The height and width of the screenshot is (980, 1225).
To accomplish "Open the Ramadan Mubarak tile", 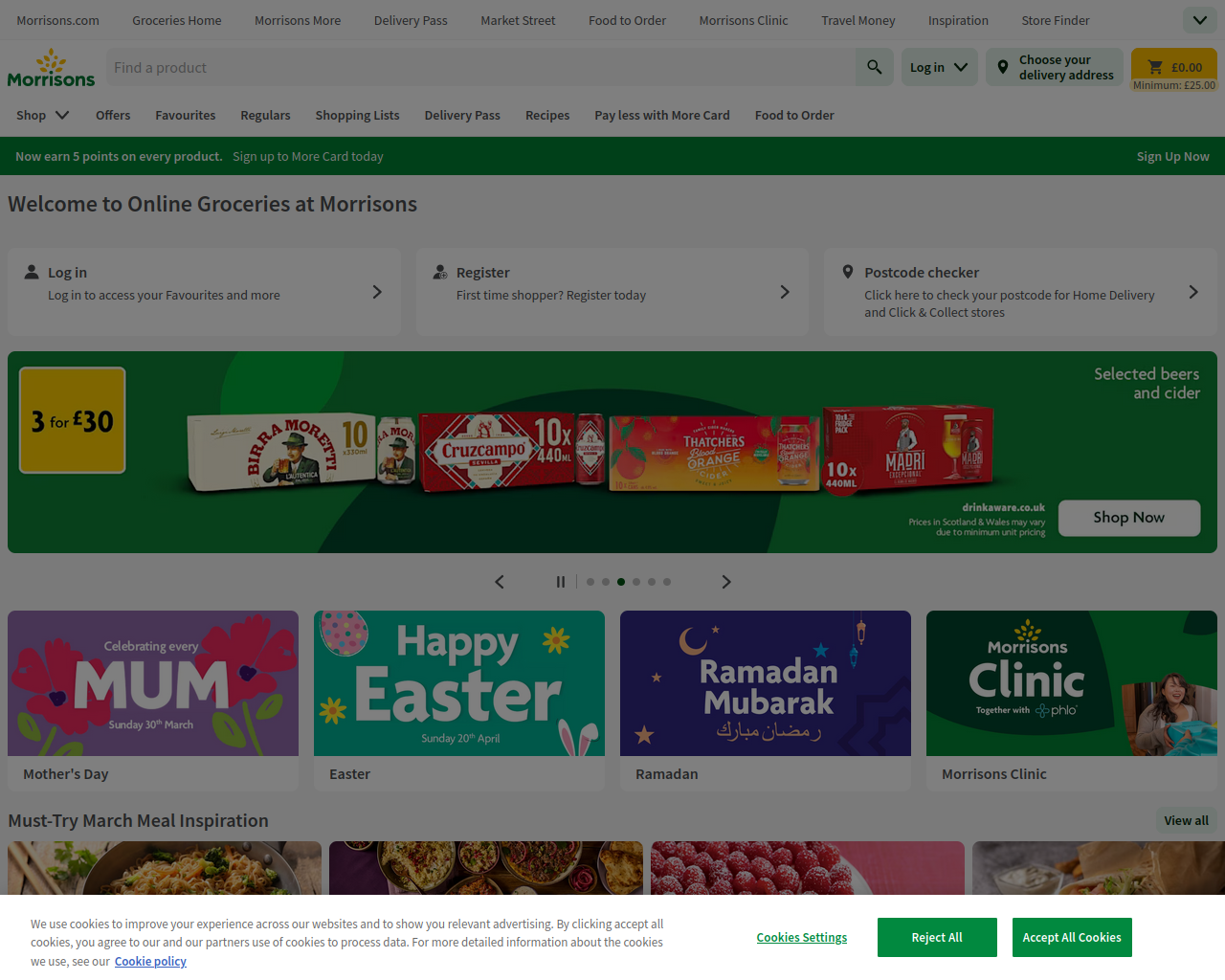I will click(766, 701).
